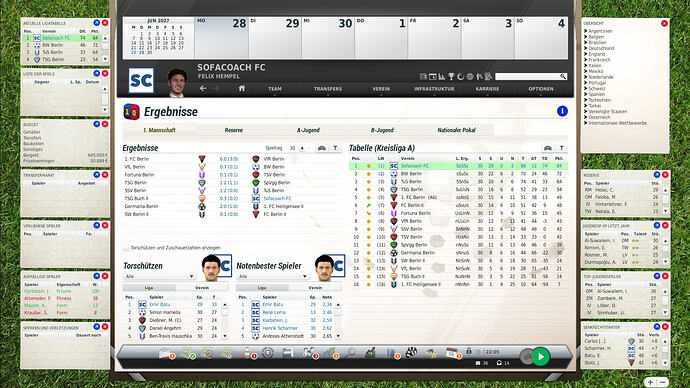Open the OPTIONEN menu

pos(541,89)
